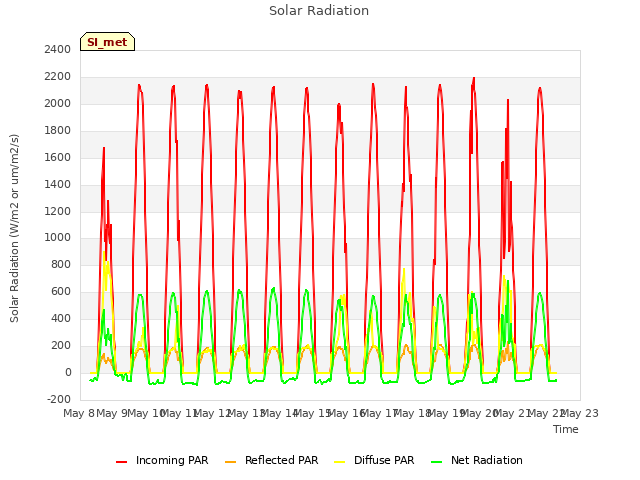Image resolution: width=640 pixels, height=480 pixels.
Task: Toggle Net Radiation legend entry
Action: [x=477, y=460]
